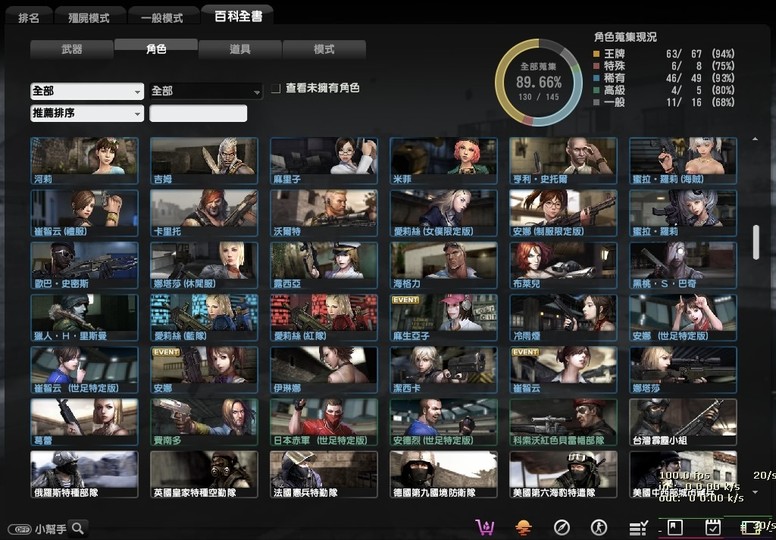This screenshot has height=540, width=776.
Task: Click the running figure icon
Action: click(599, 527)
